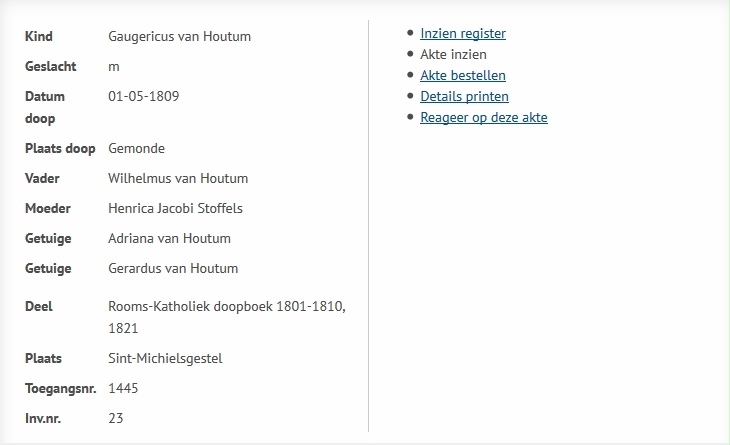
Task: Click the child's name Gaugericus van Houtum
Action: tap(179, 37)
